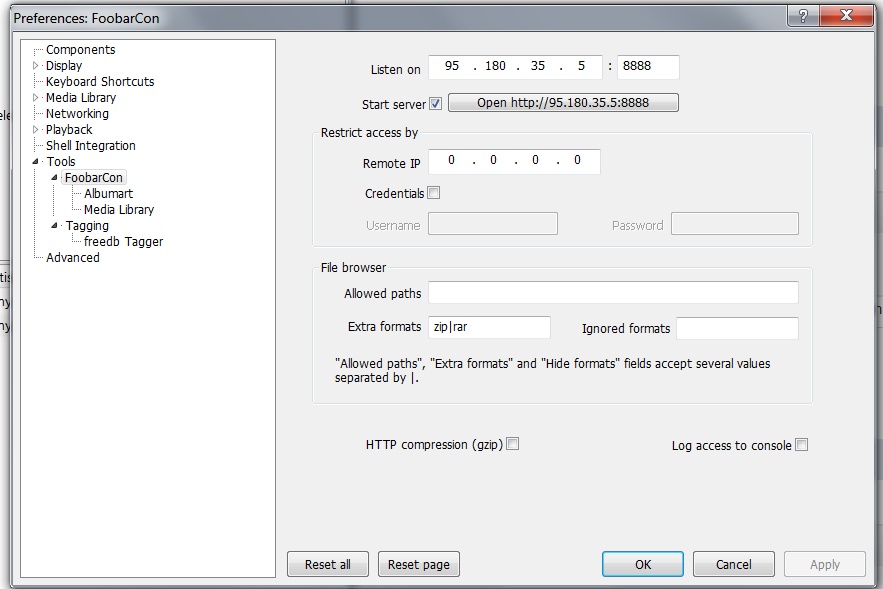Toggle the Start server checkbox
This screenshot has height=589, width=883.
[x=435, y=104]
